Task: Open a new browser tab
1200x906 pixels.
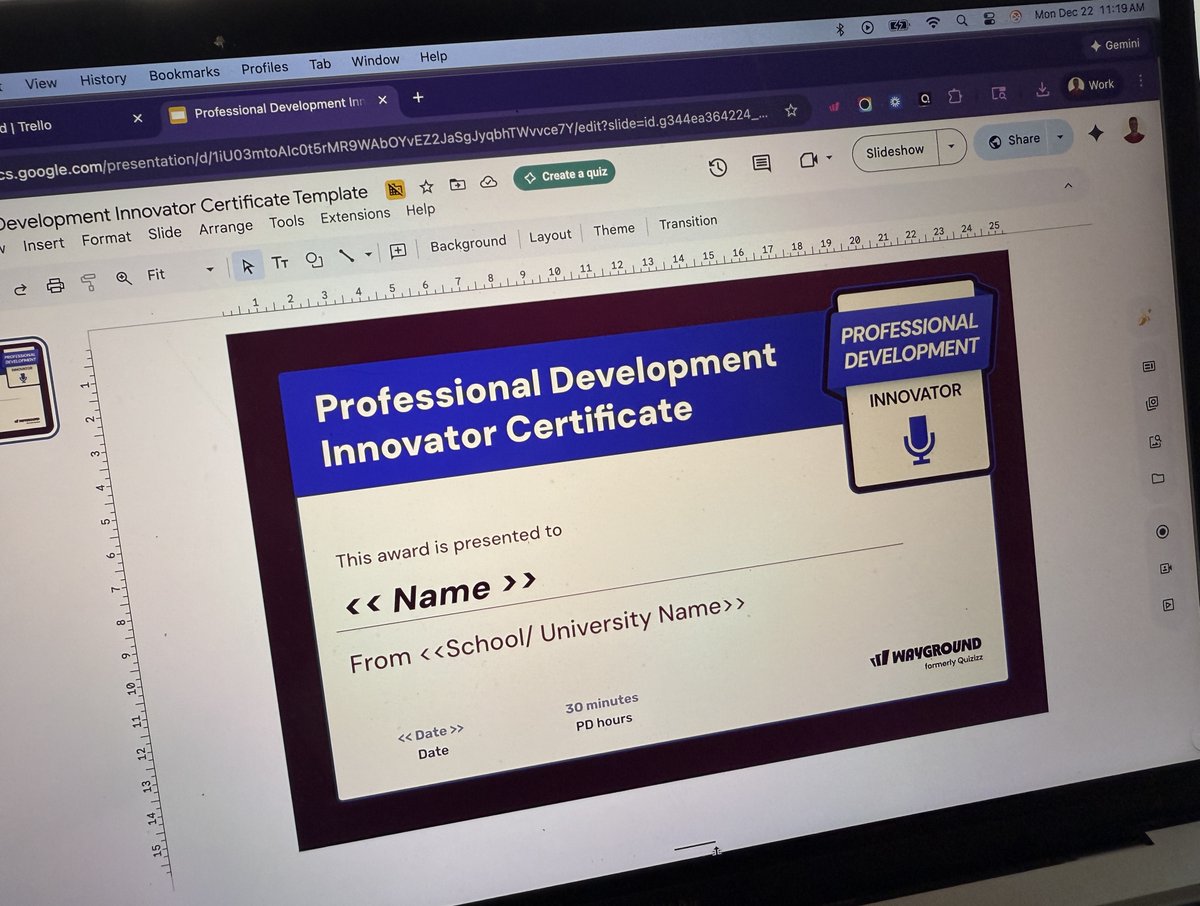Action: pyautogui.click(x=418, y=98)
